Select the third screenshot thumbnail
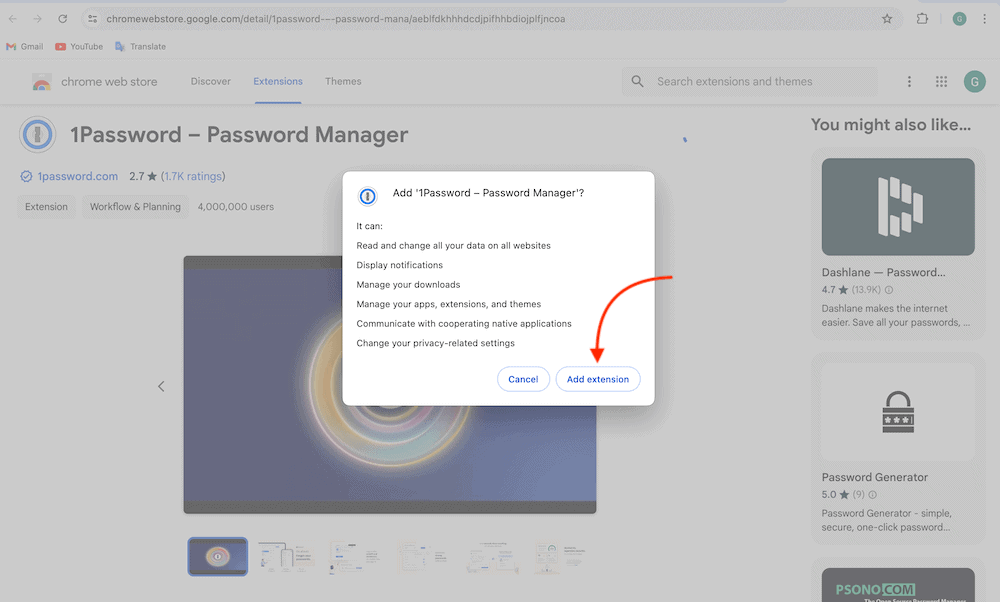The height and width of the screenshot is (602, 1000). click(356, 557)
